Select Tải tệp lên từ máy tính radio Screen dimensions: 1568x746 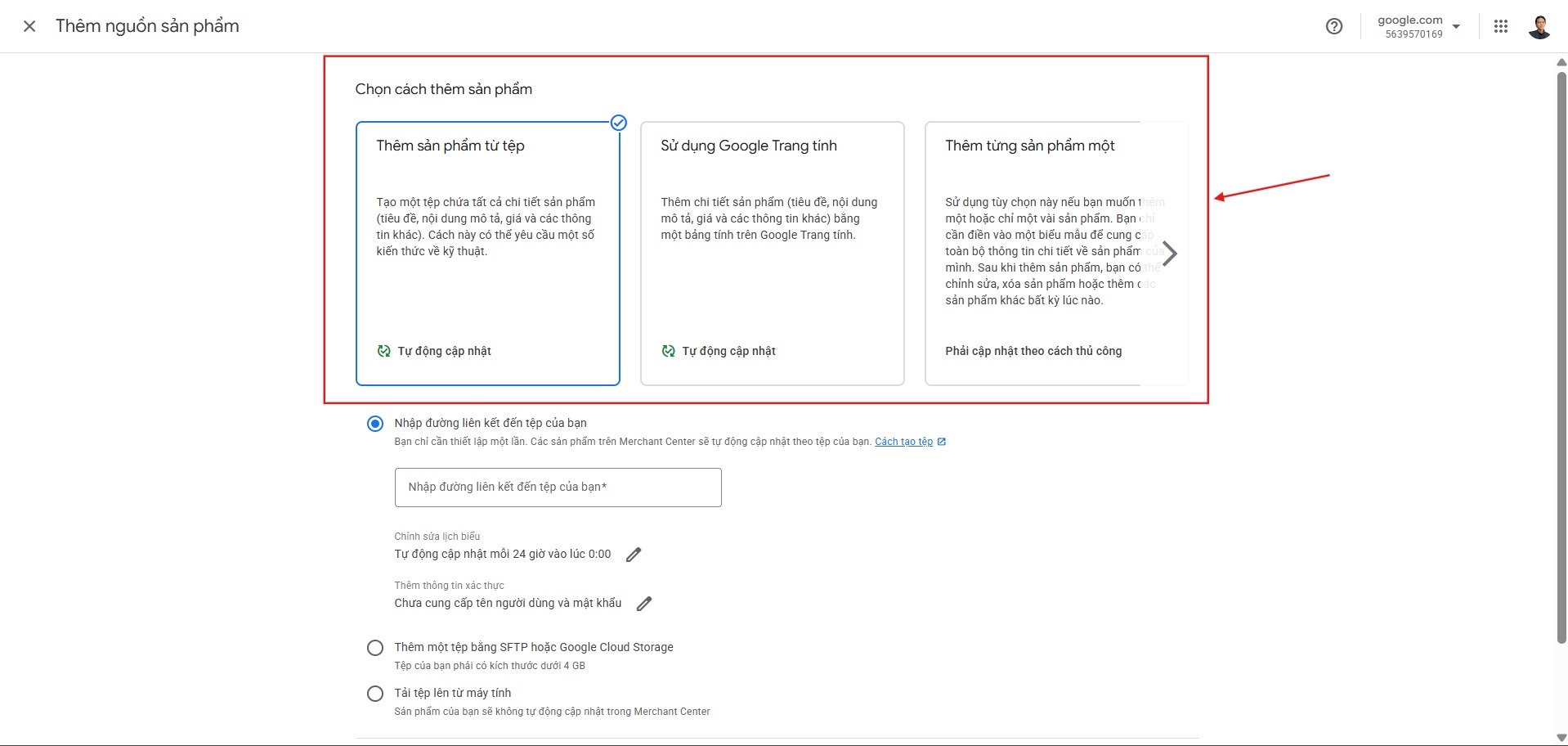[x=375, y=694]
